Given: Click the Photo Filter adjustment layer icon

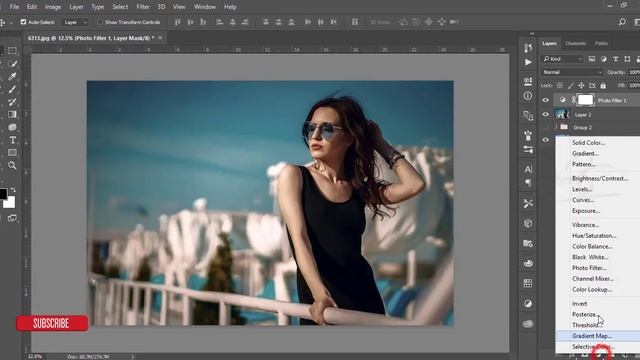Looking at the screenshot, I should click(563, 100).
